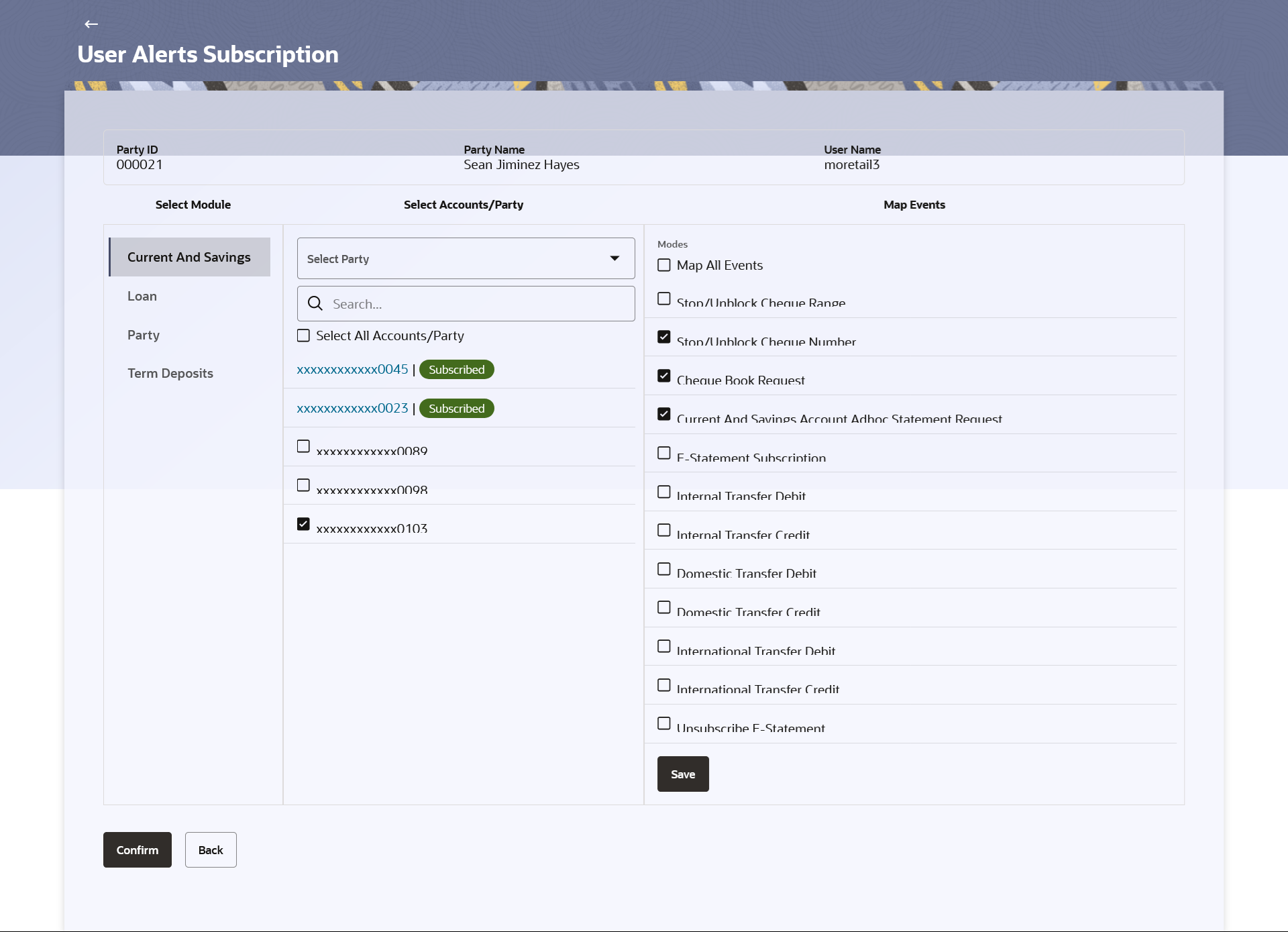The width and height of the screenshot is (1288, 932).
Task: Click the search magnifier icon
Action: coord(315,304)
